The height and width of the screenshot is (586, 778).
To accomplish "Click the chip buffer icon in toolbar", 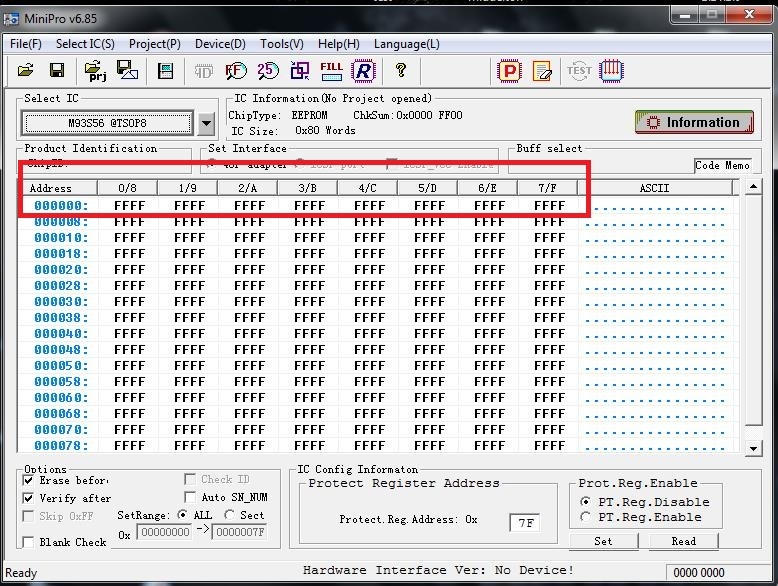I will pyautogui.click(x=165, y=71).
